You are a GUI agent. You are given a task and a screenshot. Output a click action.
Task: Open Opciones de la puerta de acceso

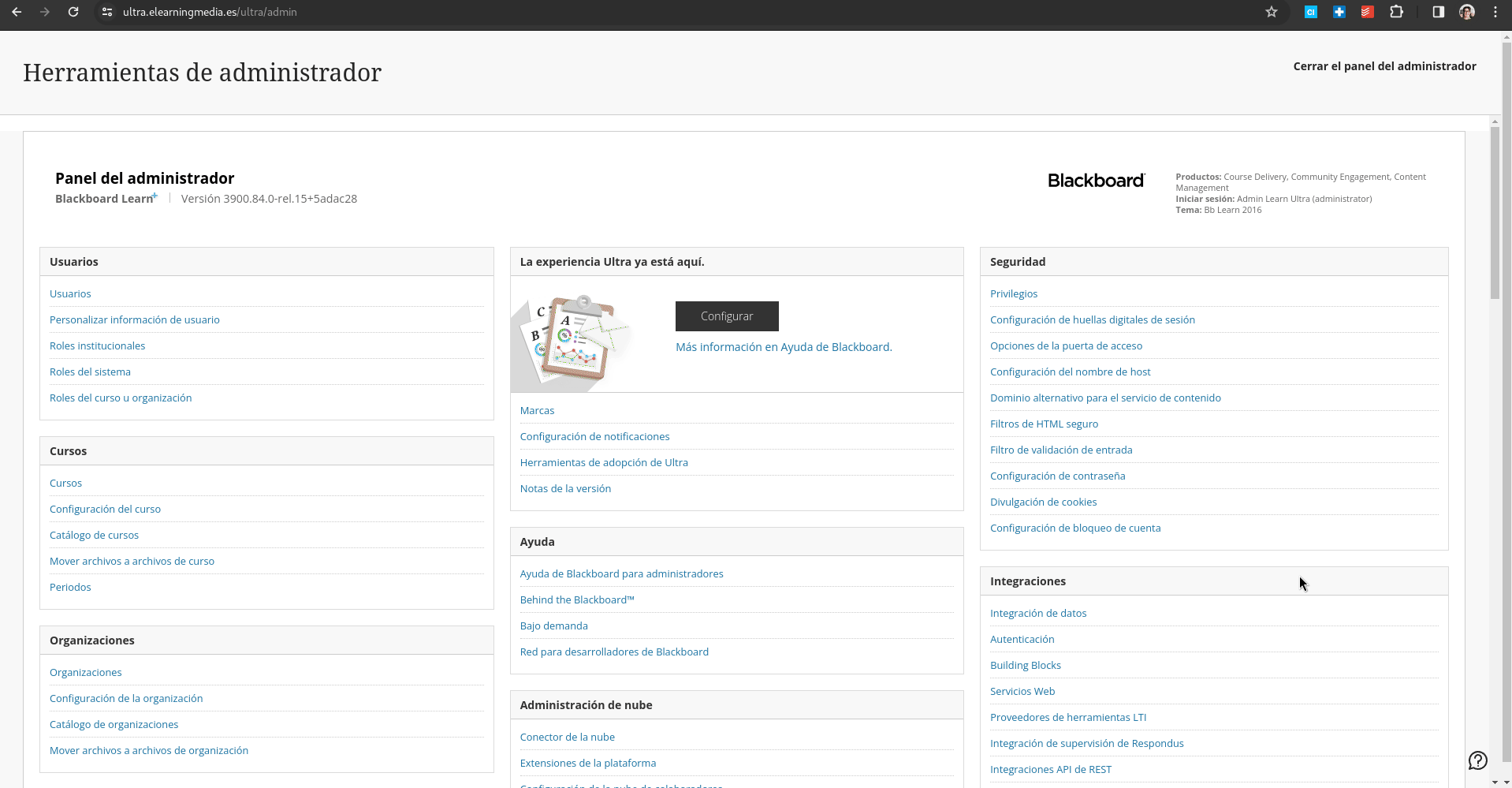[1066, 345]
